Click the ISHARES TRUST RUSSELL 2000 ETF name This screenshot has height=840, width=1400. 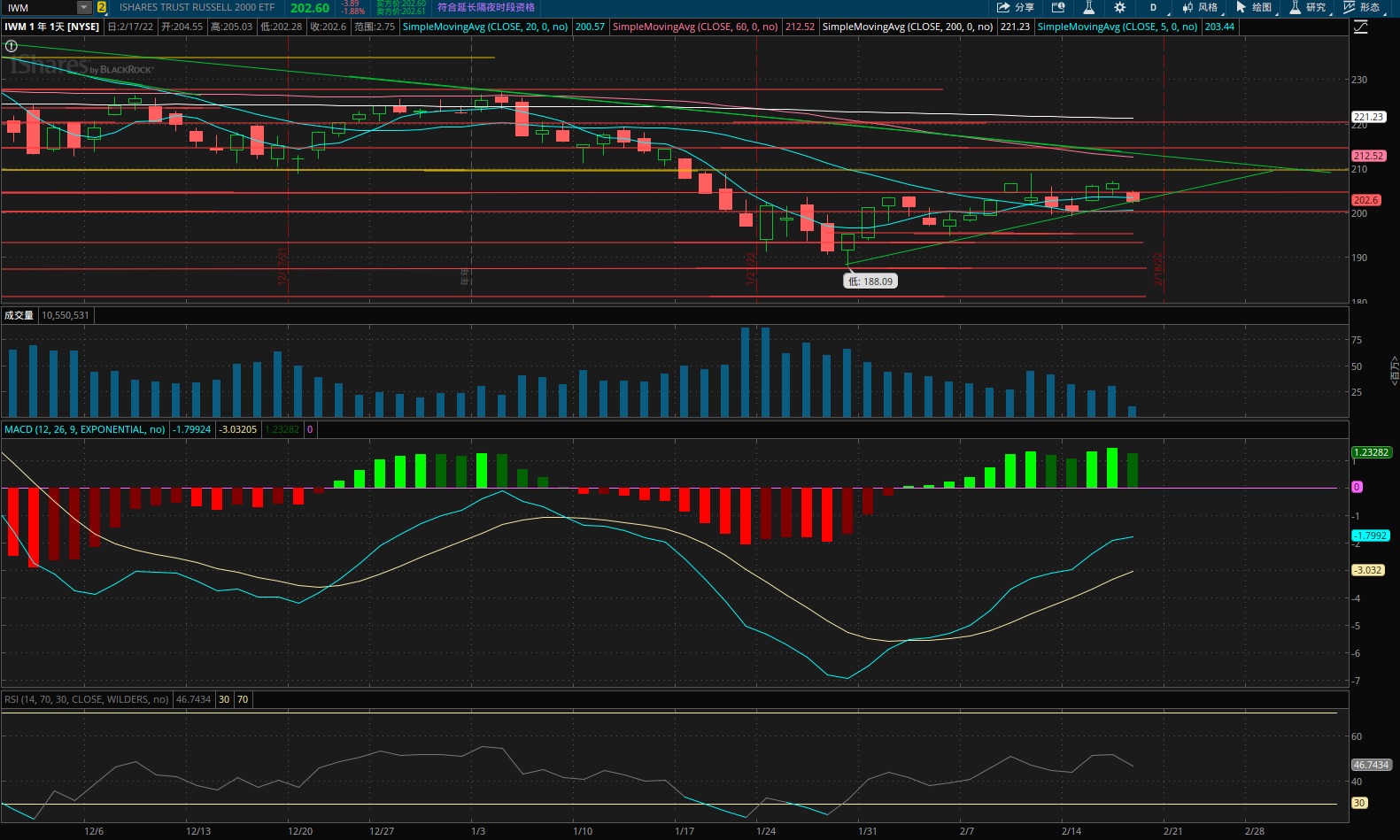point(197,7)
